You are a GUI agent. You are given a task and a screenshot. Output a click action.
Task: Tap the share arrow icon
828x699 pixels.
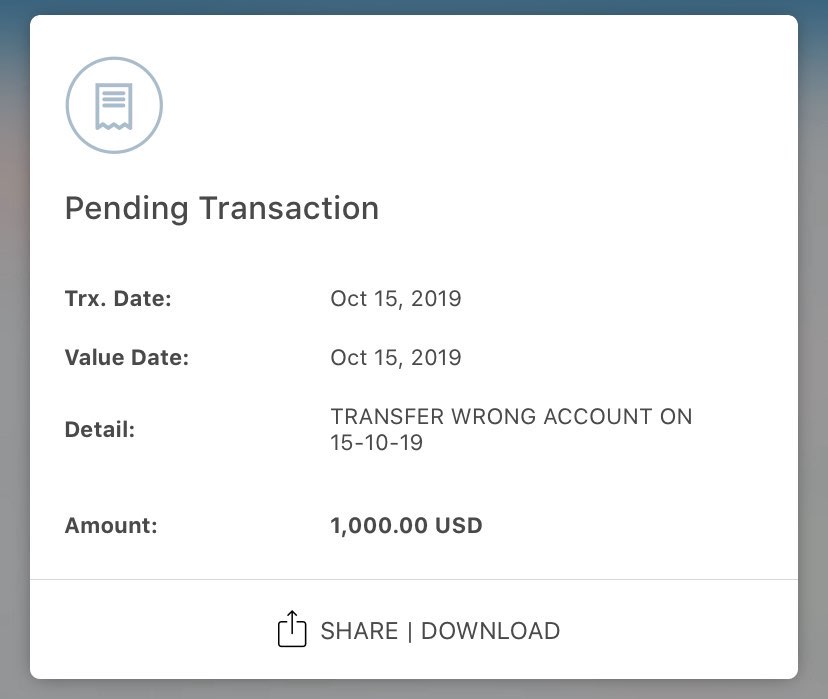(x=292, y=629)
